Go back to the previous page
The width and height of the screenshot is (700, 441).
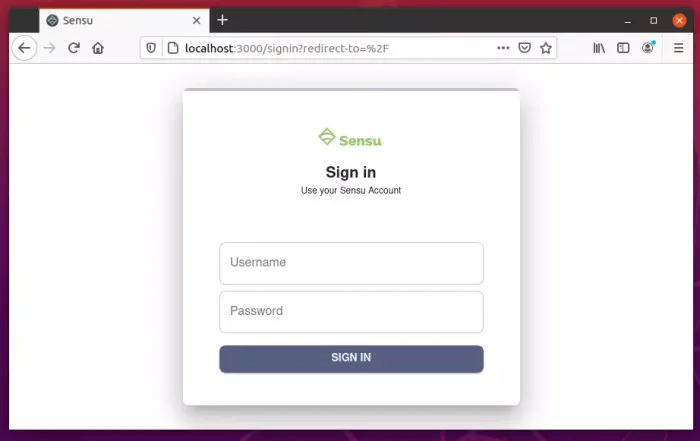(x=24, y=48)
